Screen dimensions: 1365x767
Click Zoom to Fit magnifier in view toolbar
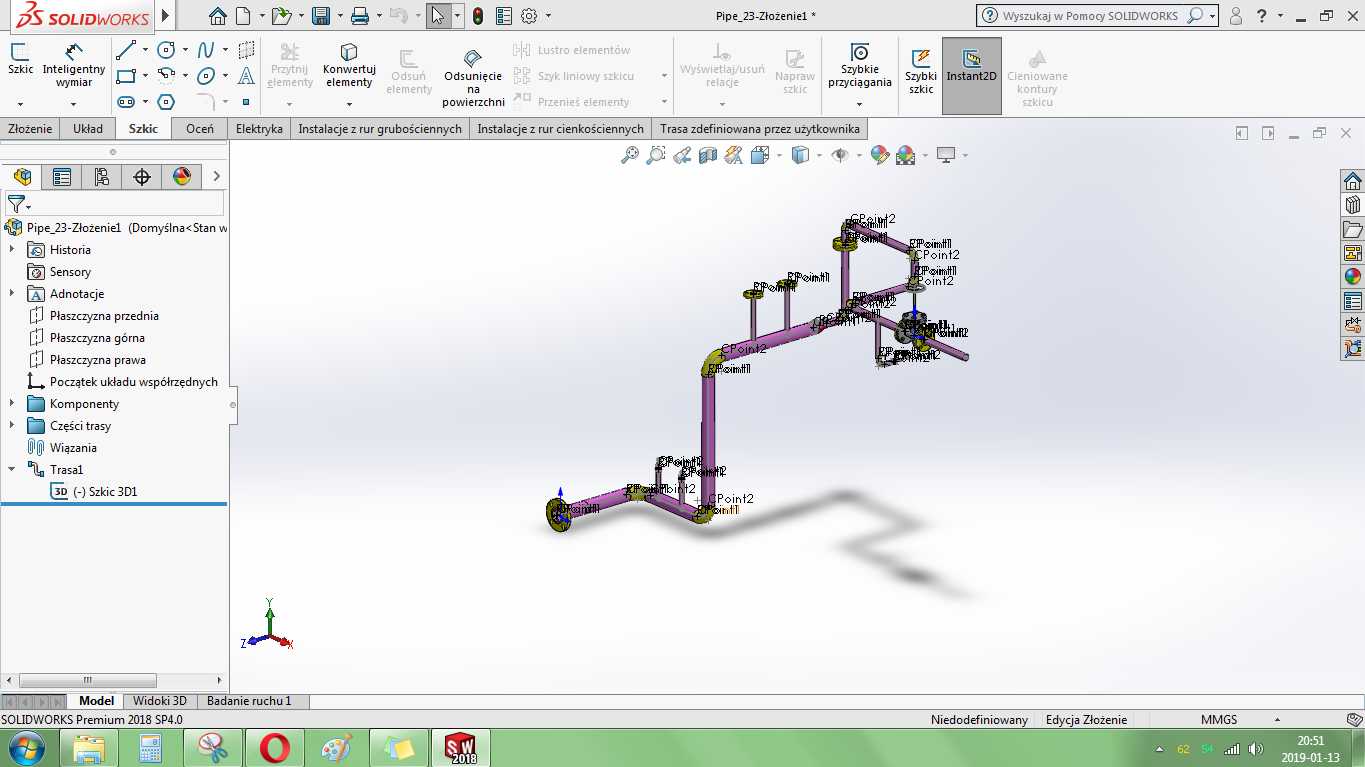point(630,155)
